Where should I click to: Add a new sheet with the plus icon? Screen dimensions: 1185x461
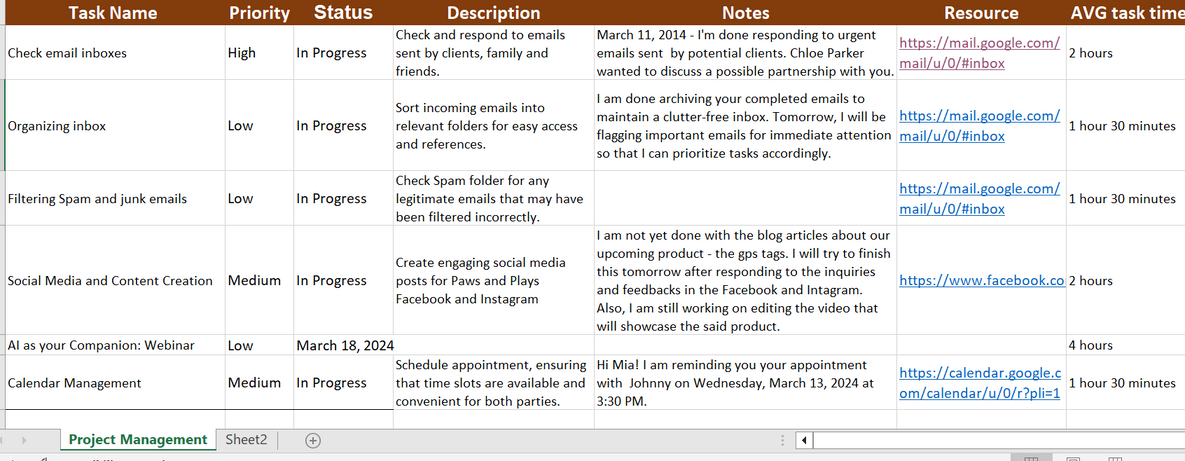pos(312,440)
